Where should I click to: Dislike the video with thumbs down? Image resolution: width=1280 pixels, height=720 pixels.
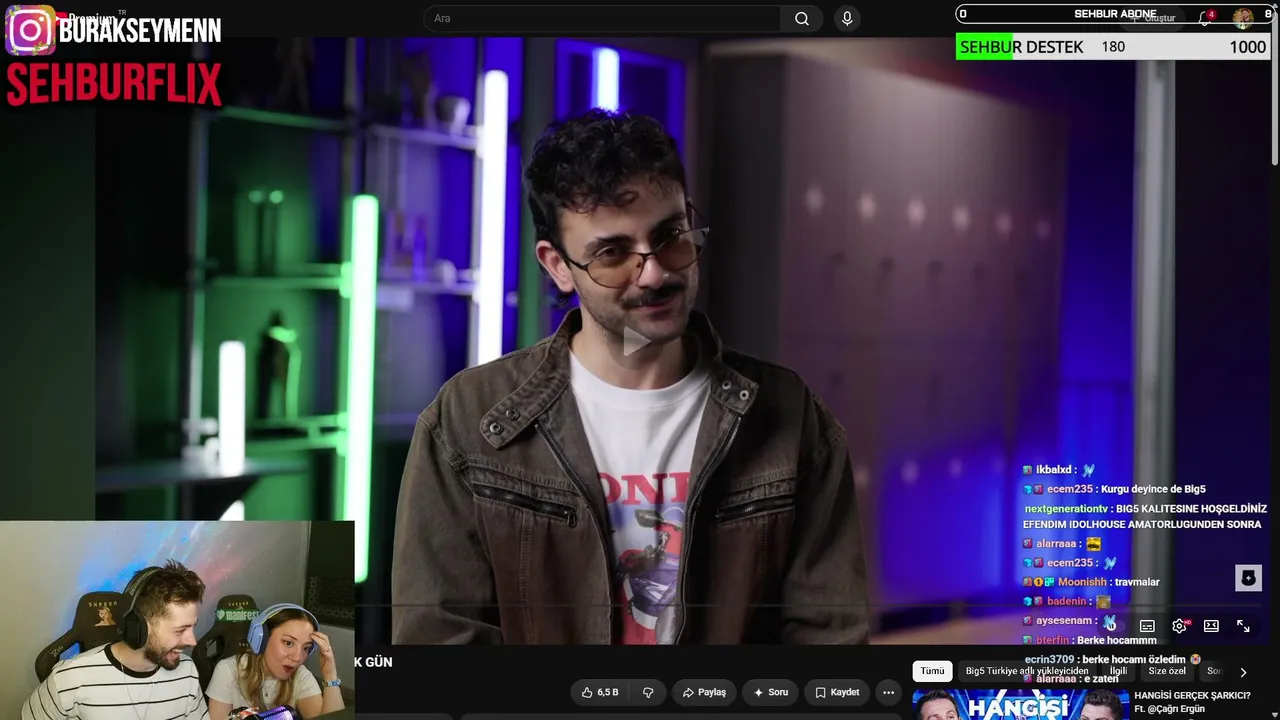point(648,692)
